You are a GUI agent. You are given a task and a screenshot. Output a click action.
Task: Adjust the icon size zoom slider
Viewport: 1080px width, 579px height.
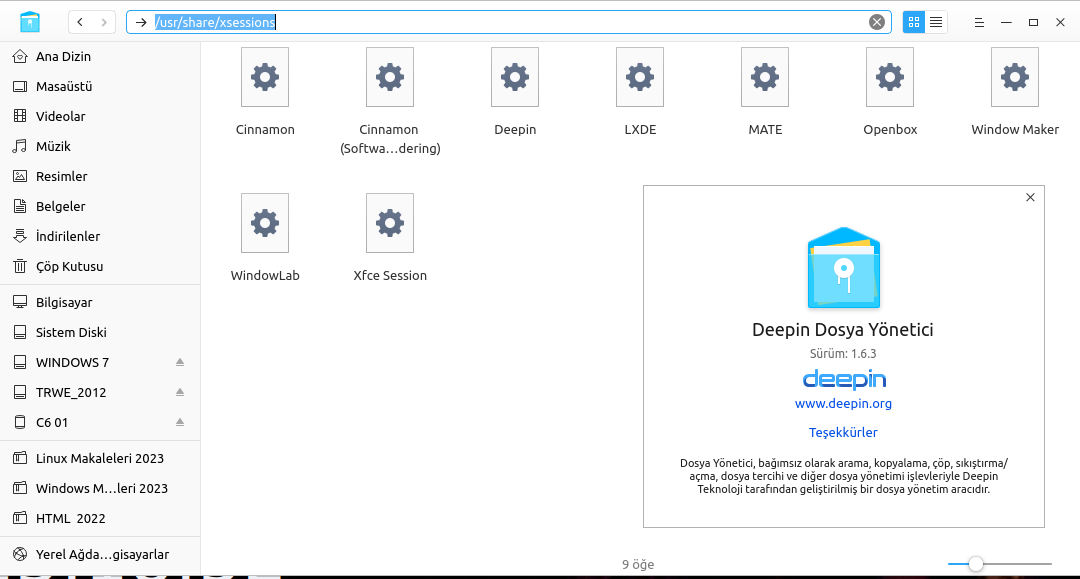[975, 564]
